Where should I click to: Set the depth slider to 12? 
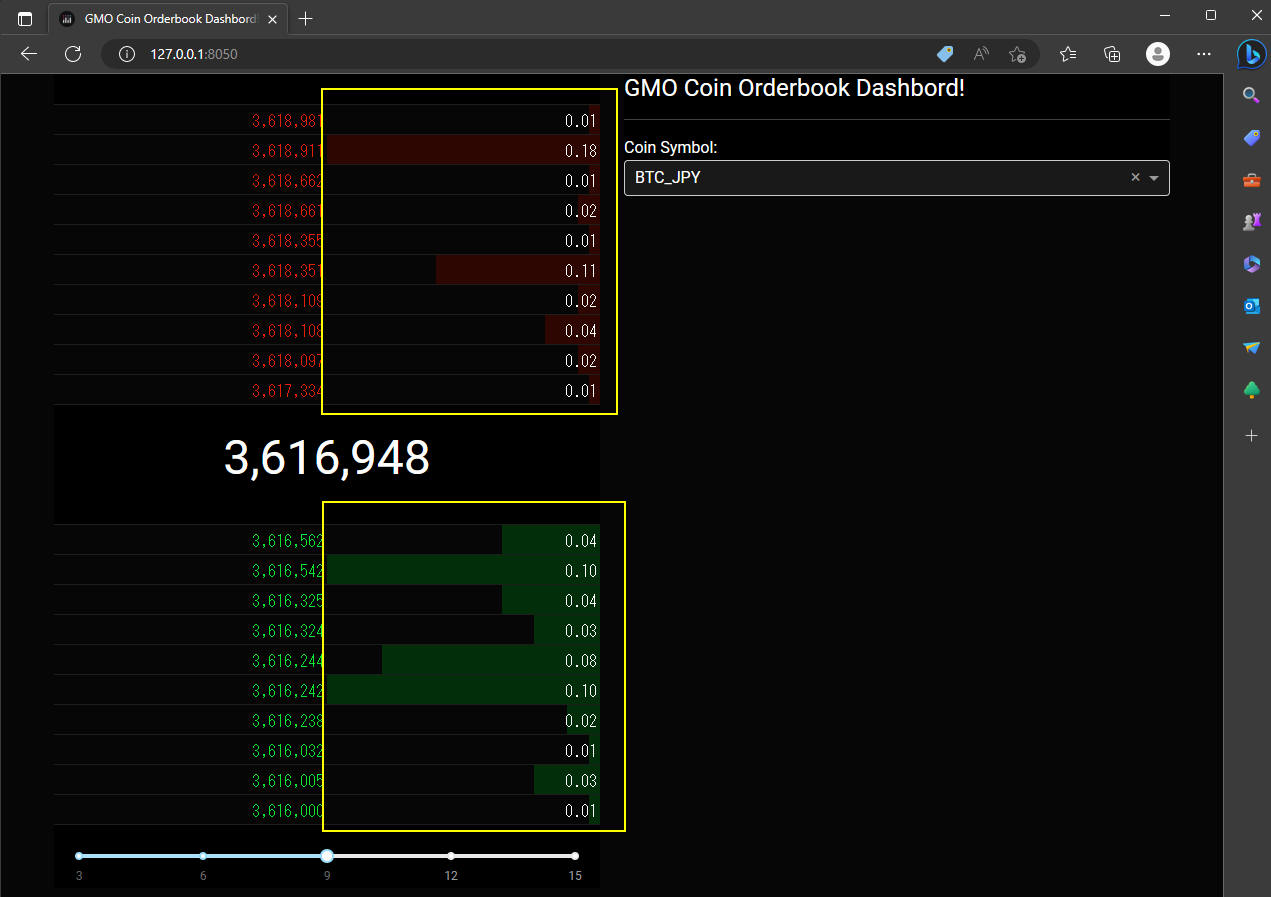click(x=451, y=856)
